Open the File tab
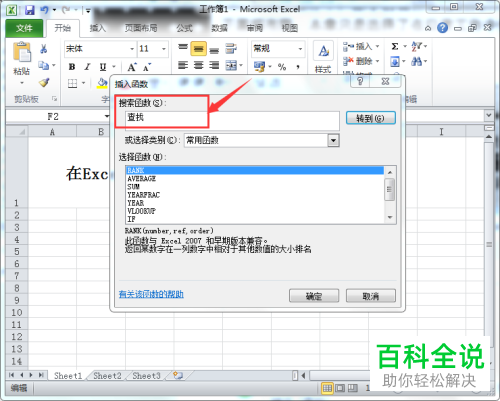 pyautogui.click(x=24, y=28)
